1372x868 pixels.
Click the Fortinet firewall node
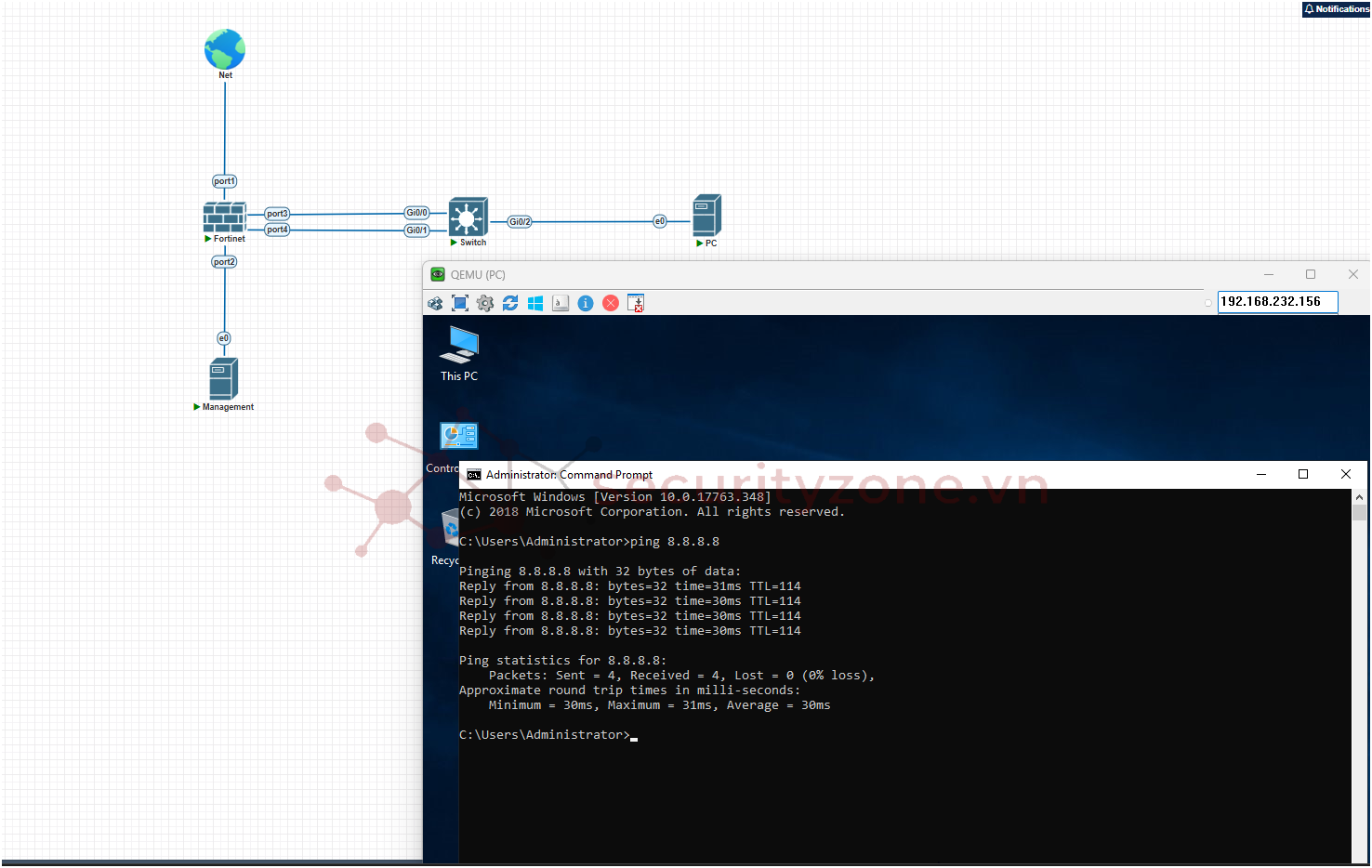click(x=225, y=217)
